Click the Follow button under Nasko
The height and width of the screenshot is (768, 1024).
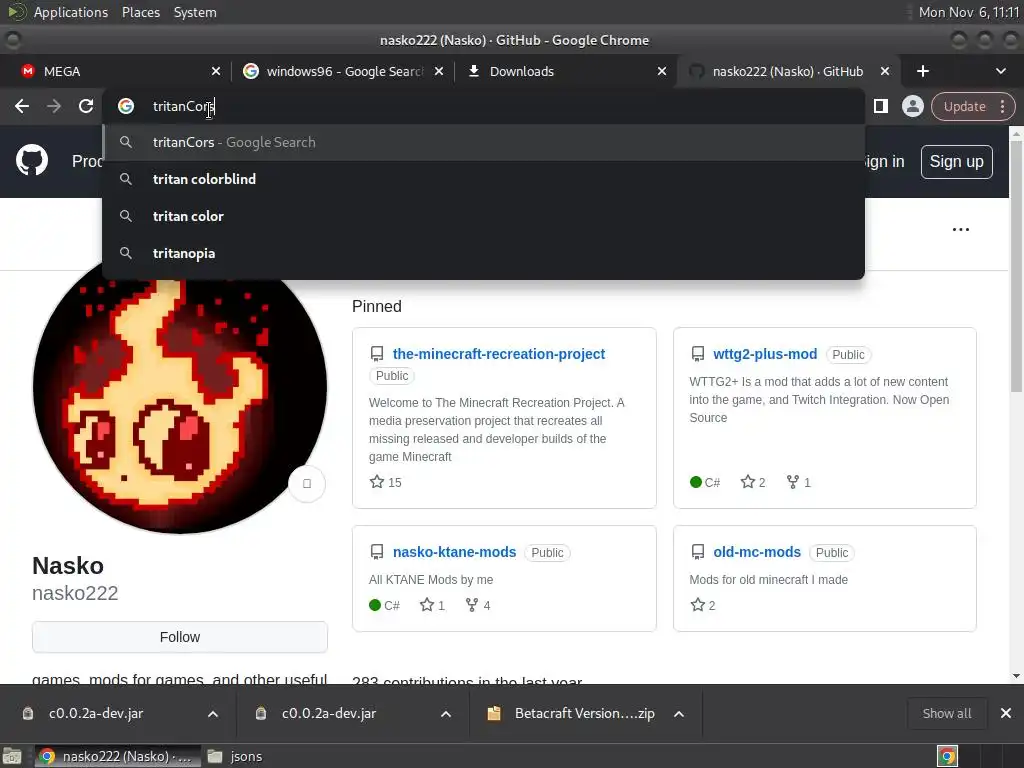180,637
